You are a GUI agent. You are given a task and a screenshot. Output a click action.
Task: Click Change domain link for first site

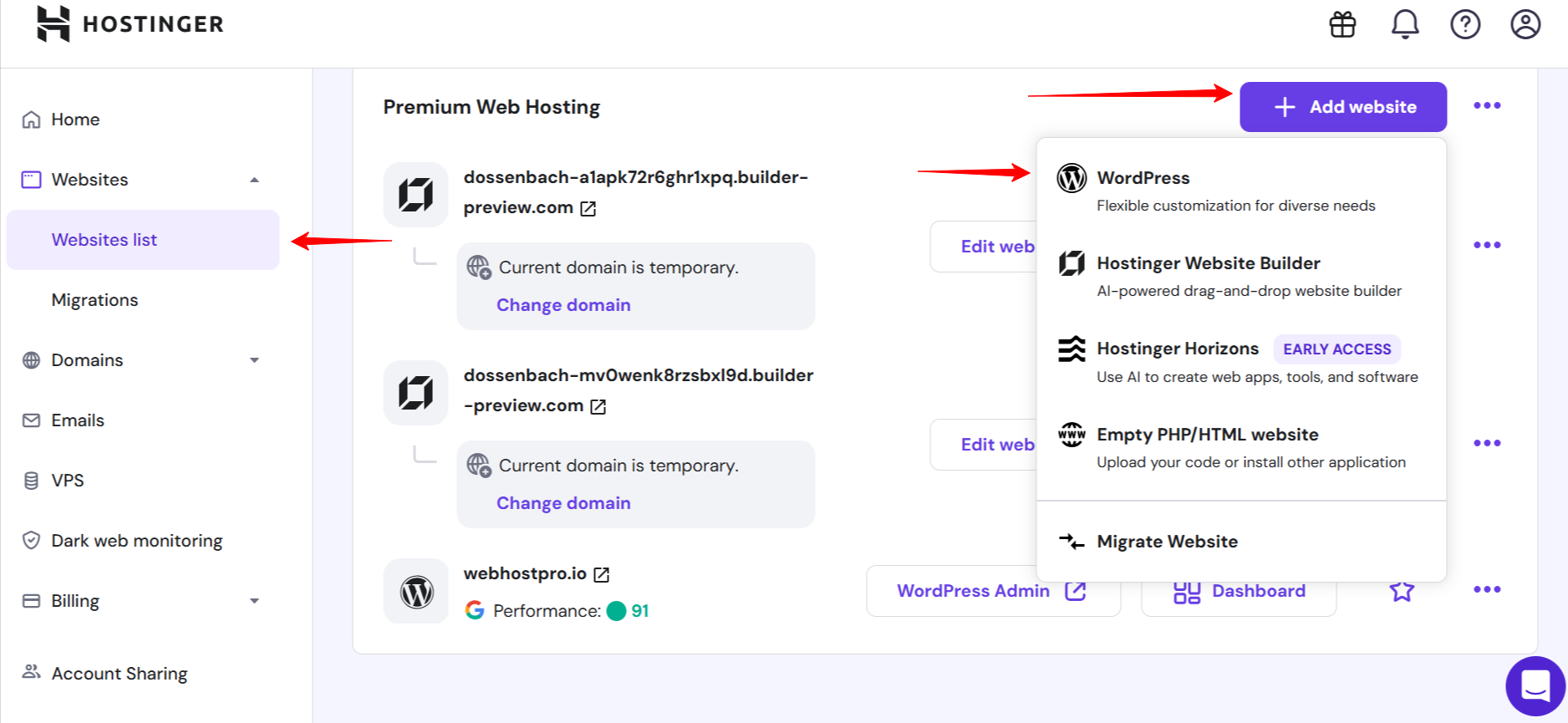click(x=563, y=305)
